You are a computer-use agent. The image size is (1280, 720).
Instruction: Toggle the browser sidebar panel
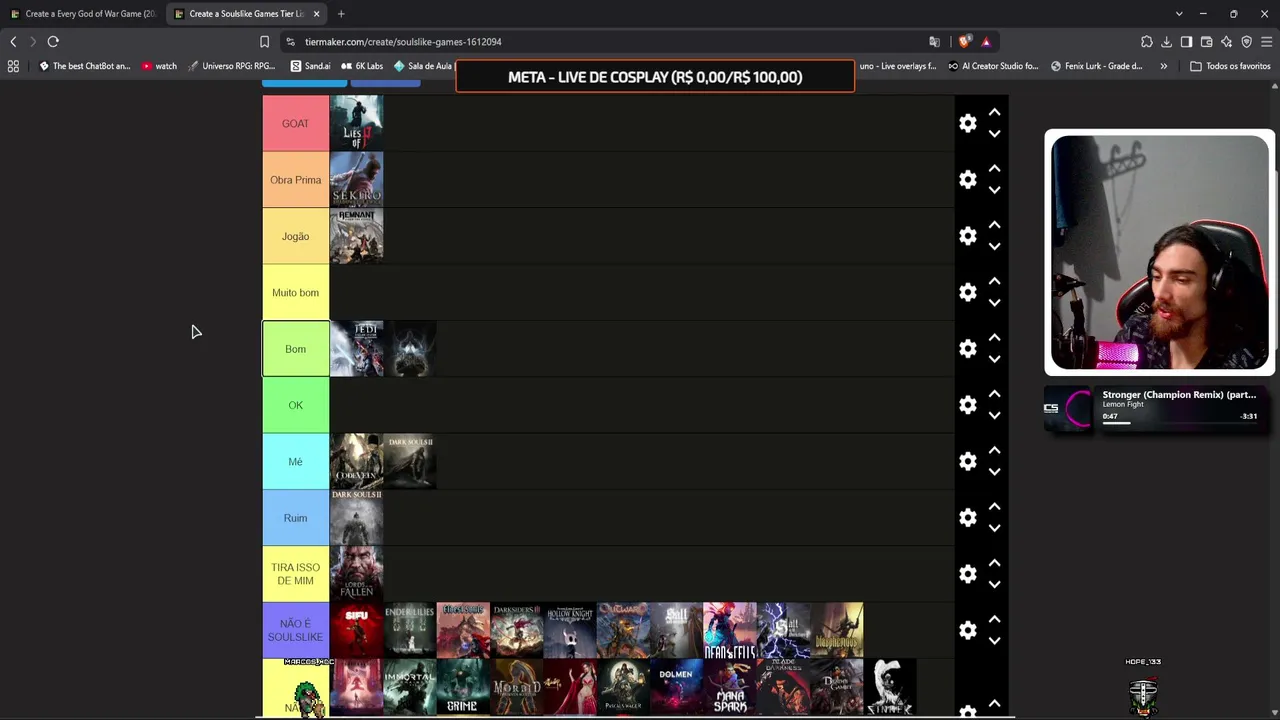(x=1186, y=42)
